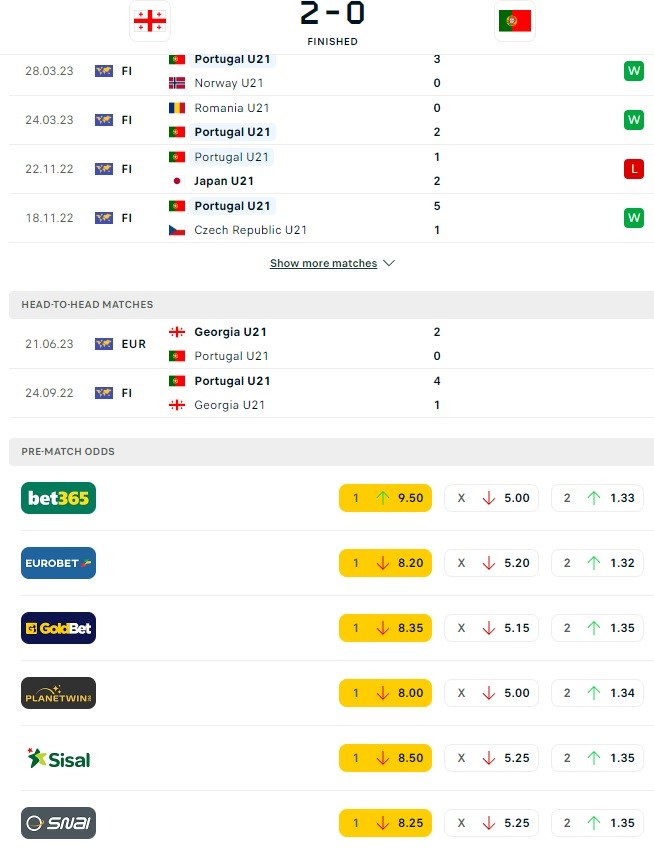
Task: Open the Snai bookmaker logo
Action: 58,823
